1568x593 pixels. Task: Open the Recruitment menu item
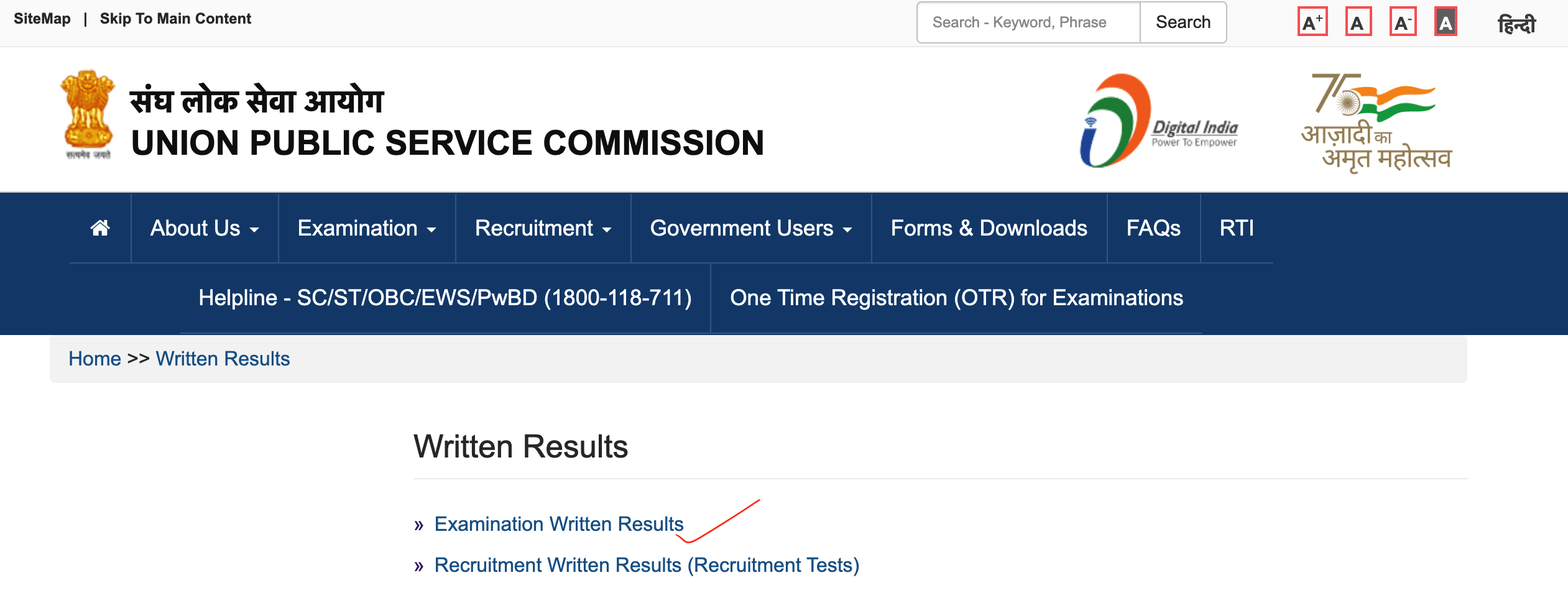[543, 228]
